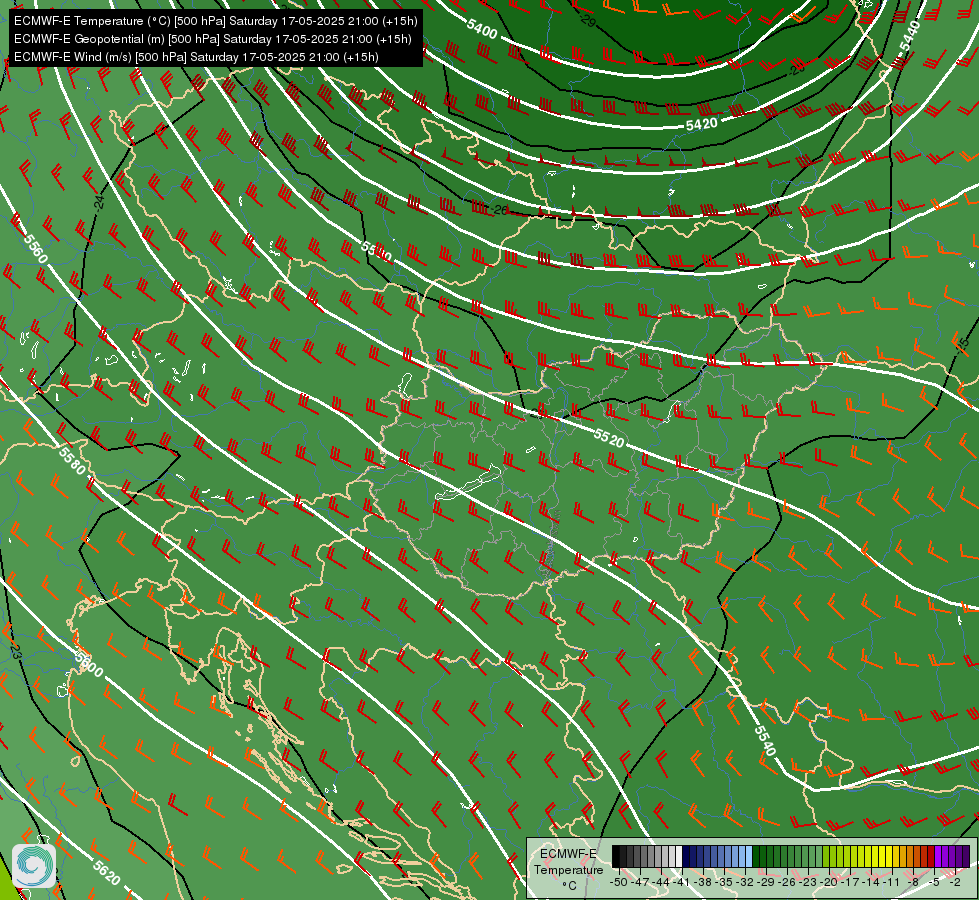The image size is (979, 900).
Task: Click the 5400 geopotential contour label
Action: (x=482, y=29)
